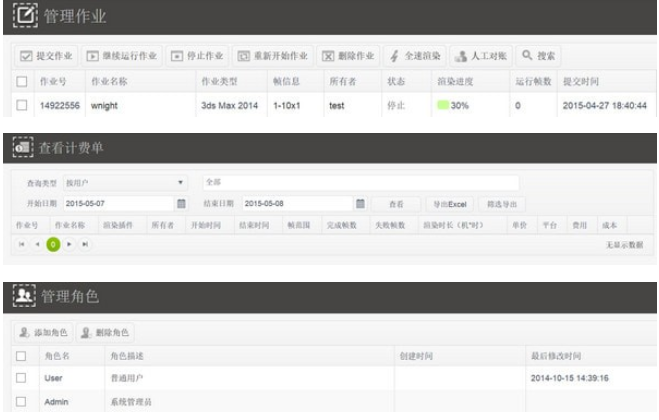
Task: Click the 3ds Max 2014 job type cell
Action: coord(229,106)
